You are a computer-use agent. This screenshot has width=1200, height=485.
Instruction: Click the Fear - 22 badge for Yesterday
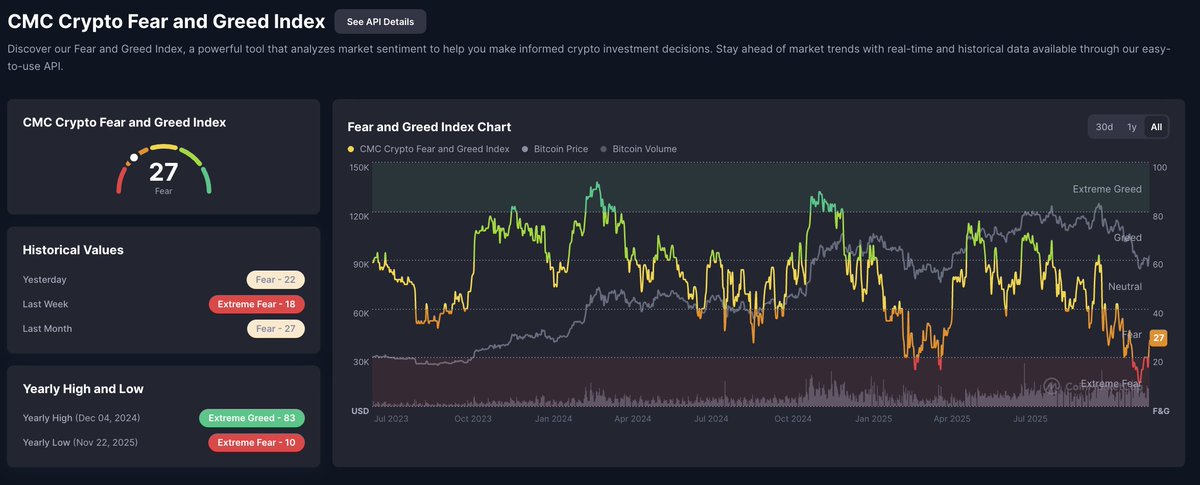(x=276, y=280)
